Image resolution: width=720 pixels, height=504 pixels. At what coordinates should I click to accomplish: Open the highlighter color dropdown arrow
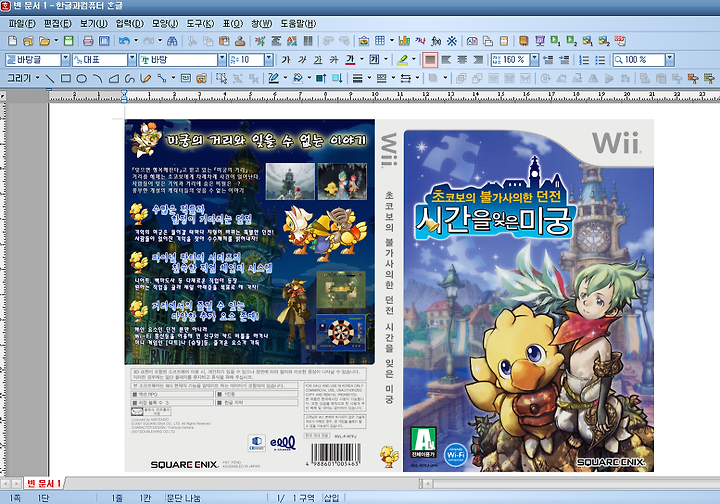click(414, 60)
